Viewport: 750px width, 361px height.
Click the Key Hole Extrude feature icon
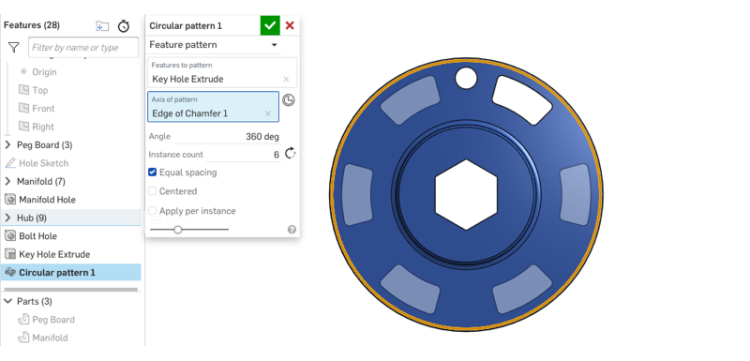(x=10, y=254)
